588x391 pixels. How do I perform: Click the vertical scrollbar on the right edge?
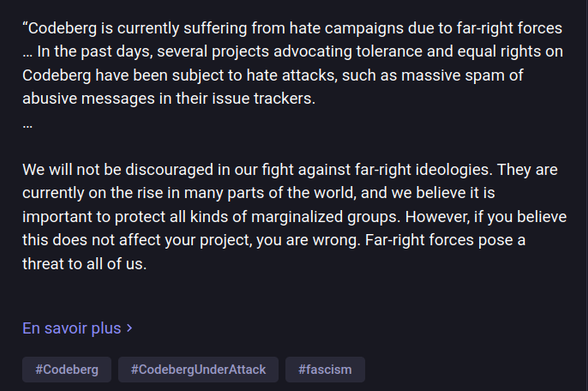click(x=585, y=195)
